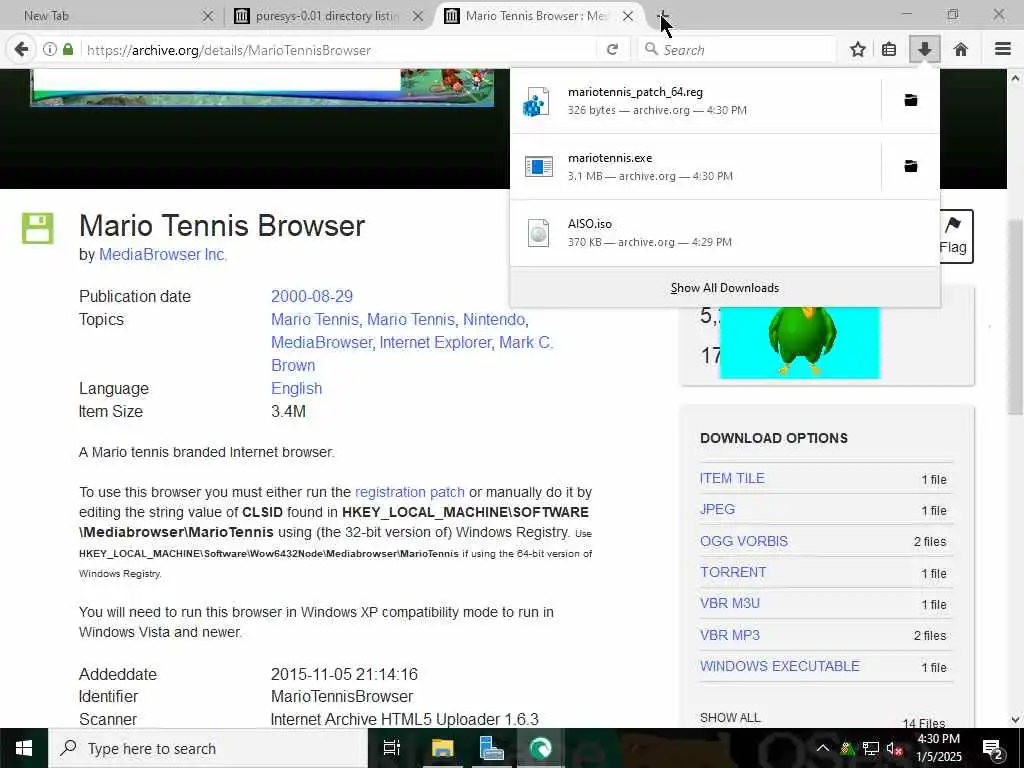Open the Nintendo topic link
Screen dimensions: 1024x768
[494, 319]
